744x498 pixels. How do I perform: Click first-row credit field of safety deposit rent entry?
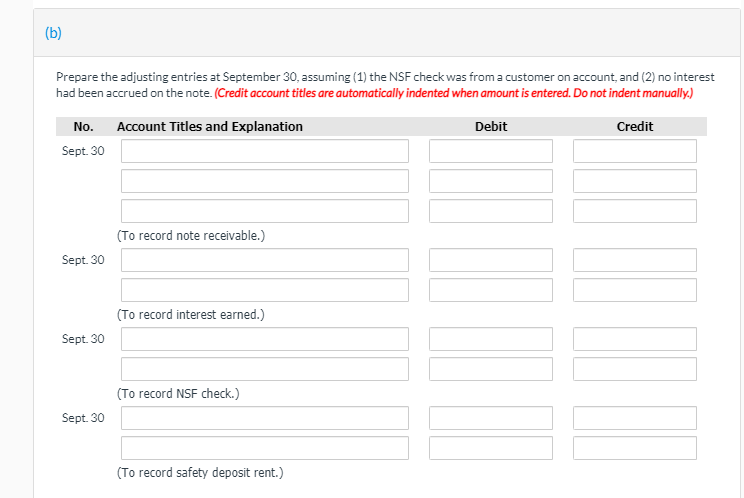tap(635, 418)
